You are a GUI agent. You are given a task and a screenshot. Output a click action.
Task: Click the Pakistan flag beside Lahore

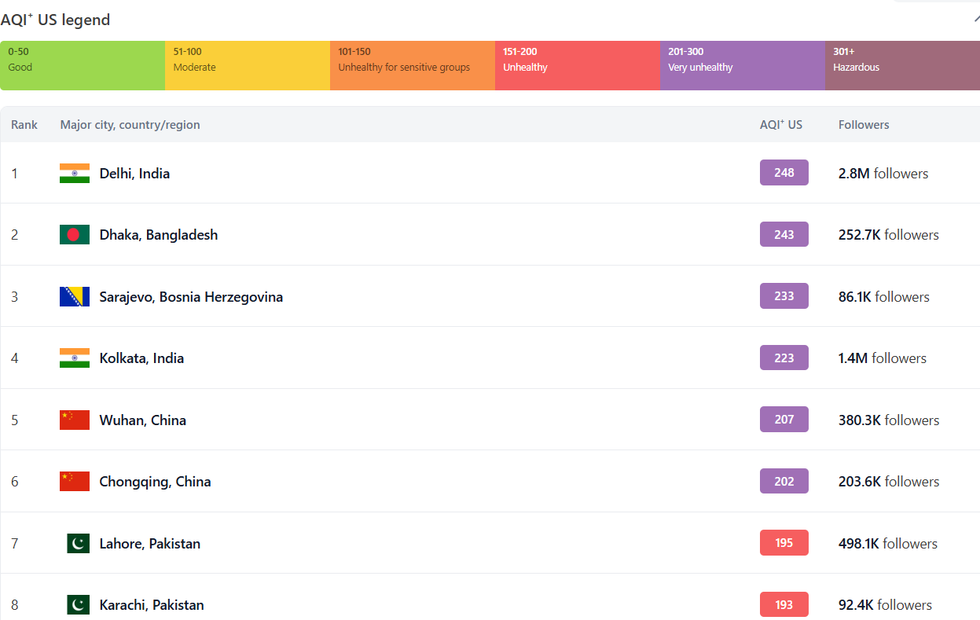[x=78, y=543]
